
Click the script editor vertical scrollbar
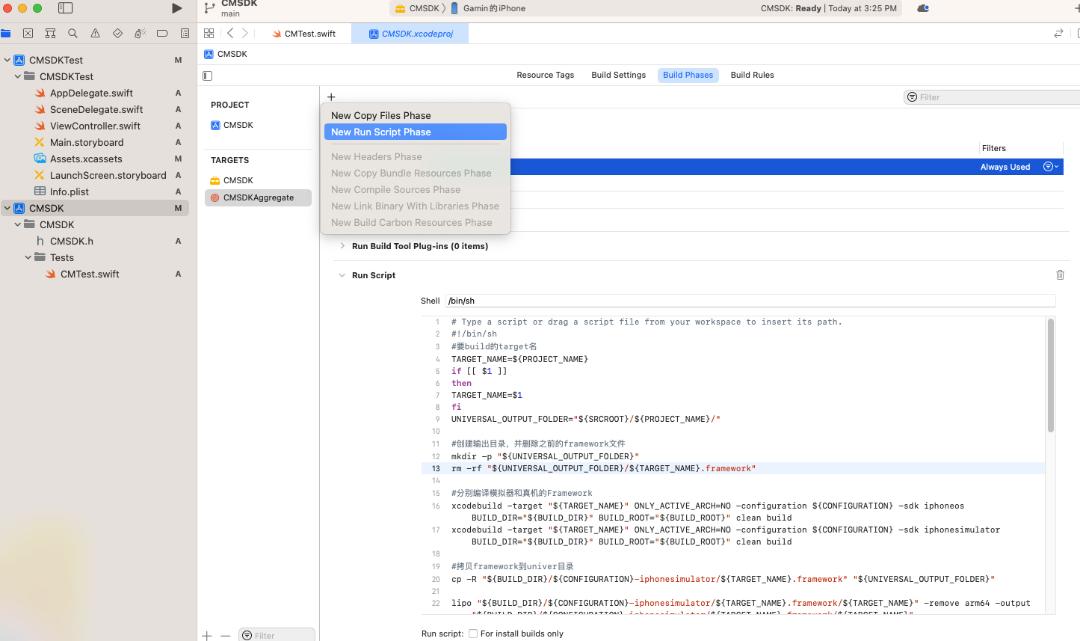pos(1050,375)
